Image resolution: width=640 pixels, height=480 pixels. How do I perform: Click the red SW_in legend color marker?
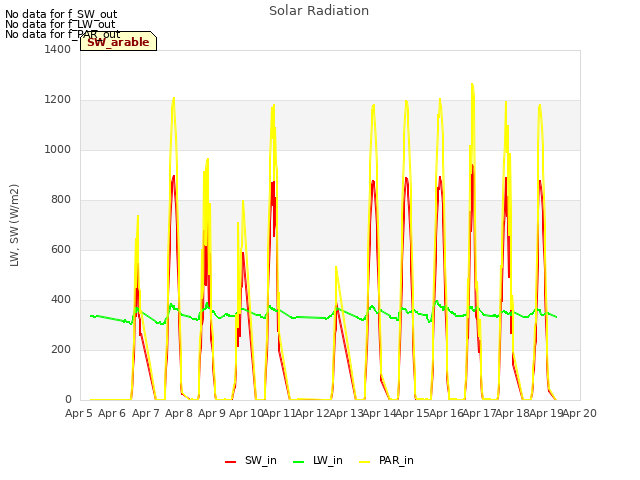[x=231, y=462]
